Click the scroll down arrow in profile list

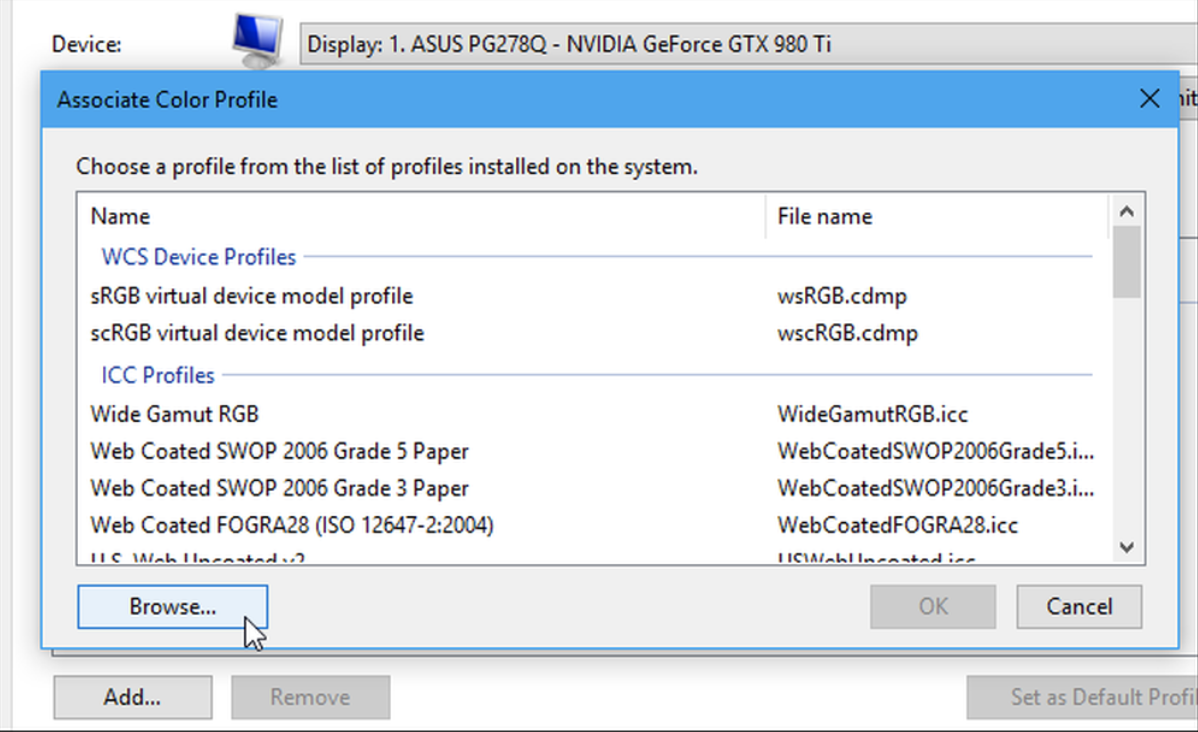coord(1126,547)
